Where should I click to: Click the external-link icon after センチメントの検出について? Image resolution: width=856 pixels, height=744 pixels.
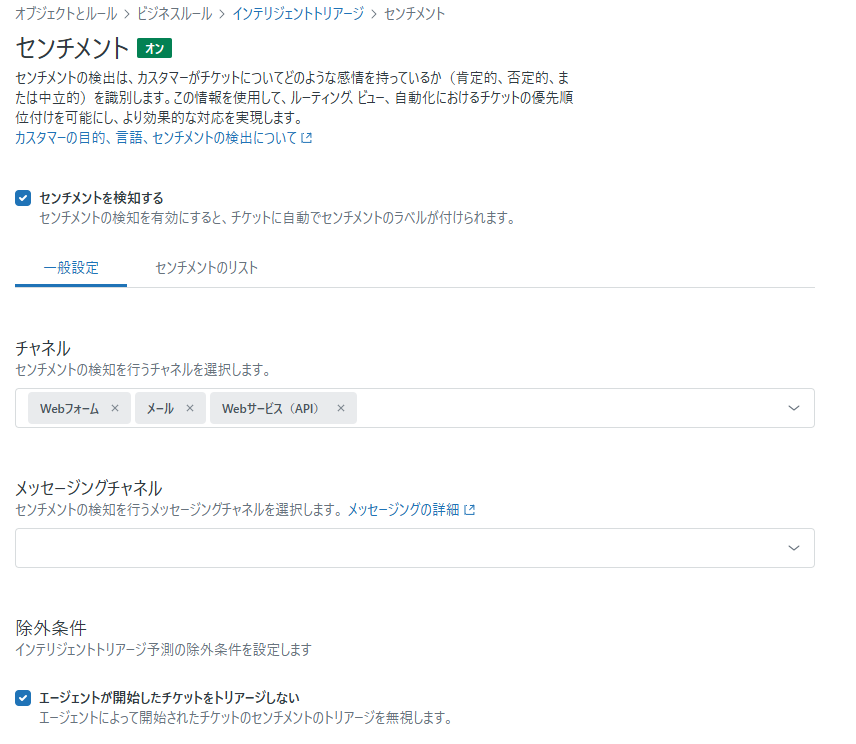pyautogui.click(x=307, y=138)
